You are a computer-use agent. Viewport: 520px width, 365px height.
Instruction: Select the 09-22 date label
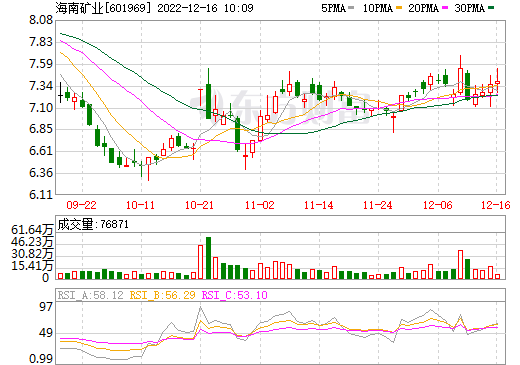coord(81,205)
